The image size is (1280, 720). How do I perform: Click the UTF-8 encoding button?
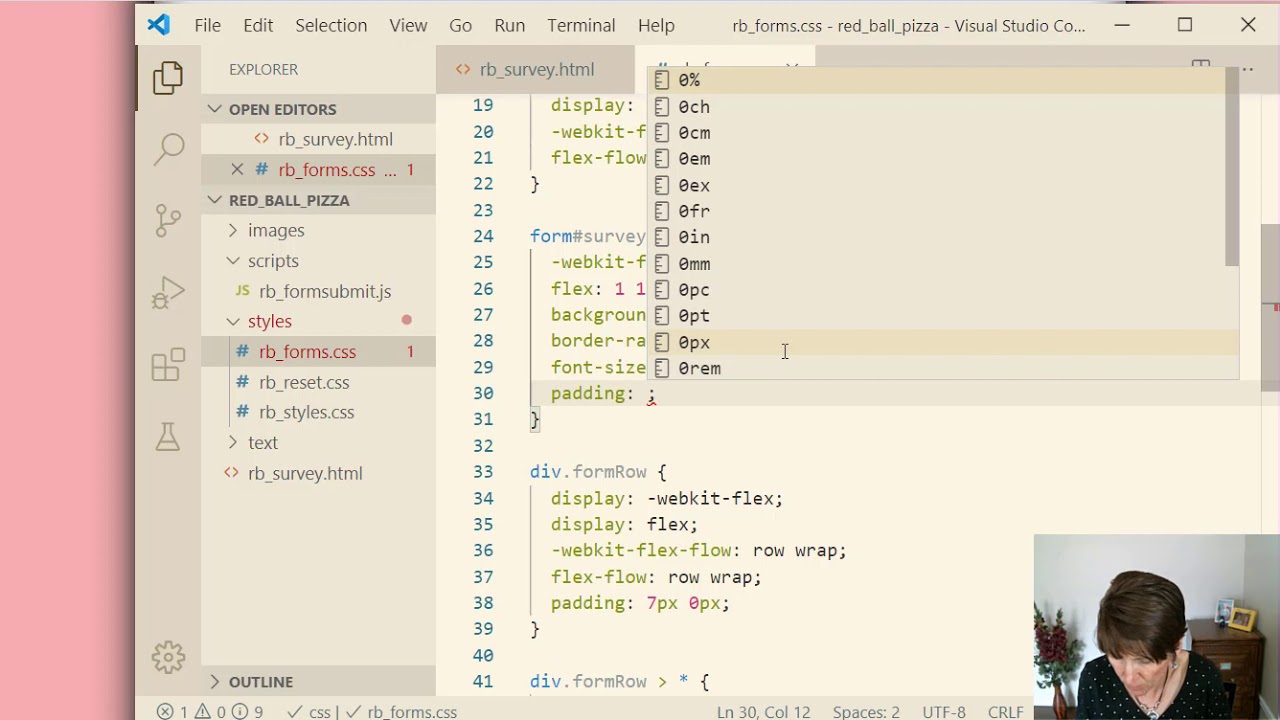[944, 712]
